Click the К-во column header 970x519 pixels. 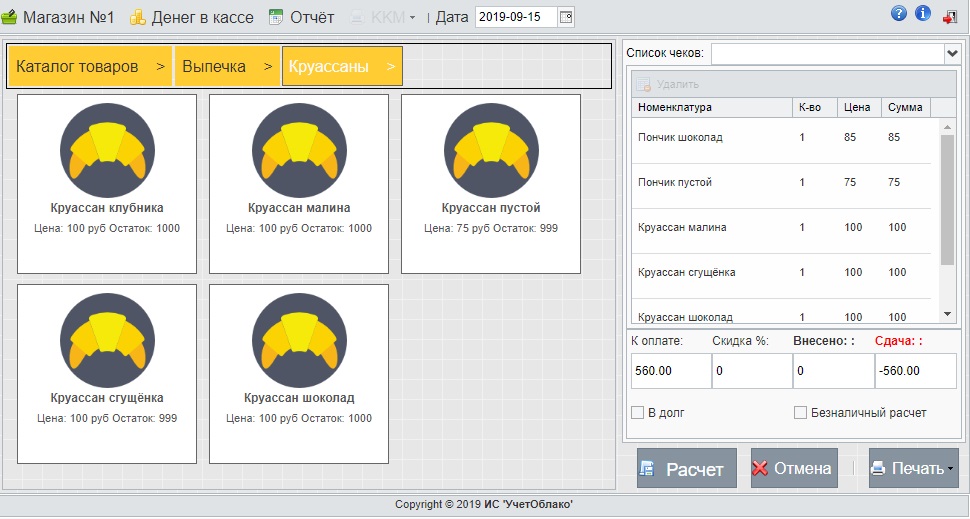point(815,107)
